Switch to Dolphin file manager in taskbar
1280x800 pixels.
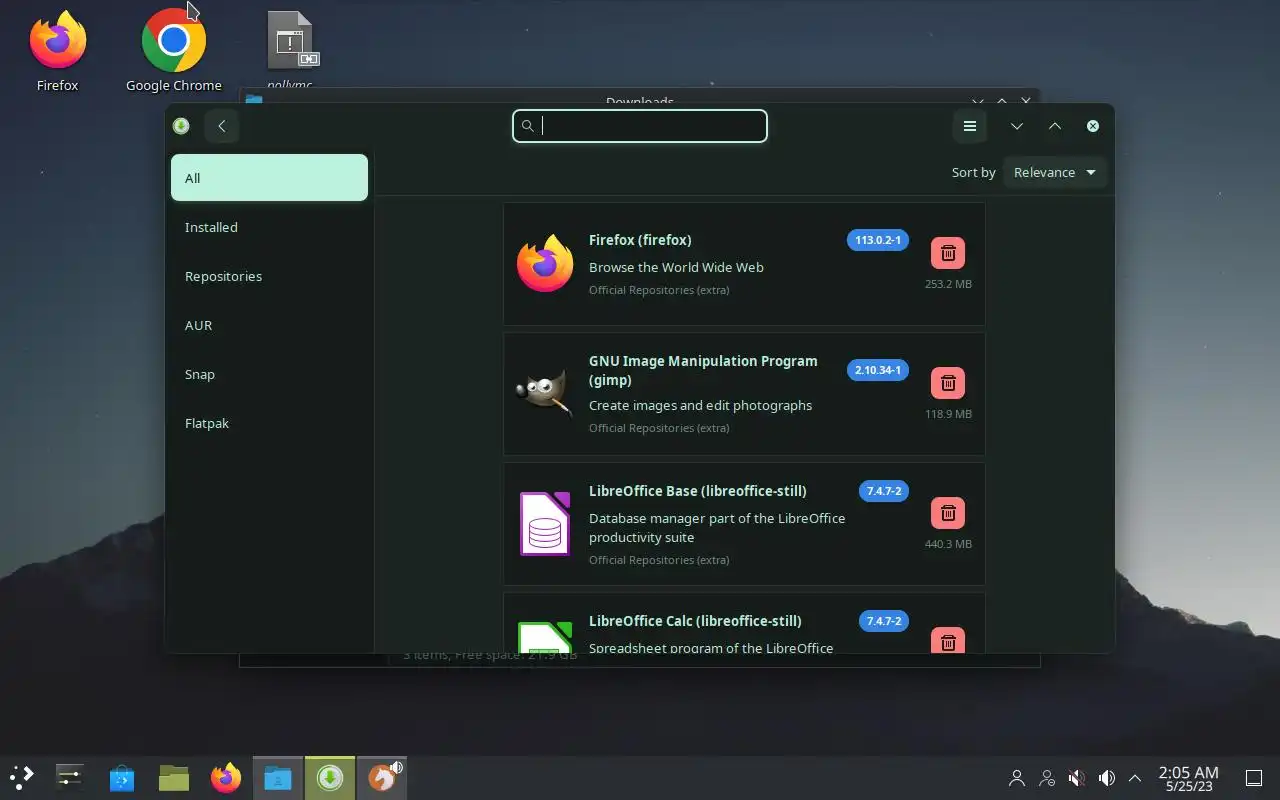(x=278, y=777)
